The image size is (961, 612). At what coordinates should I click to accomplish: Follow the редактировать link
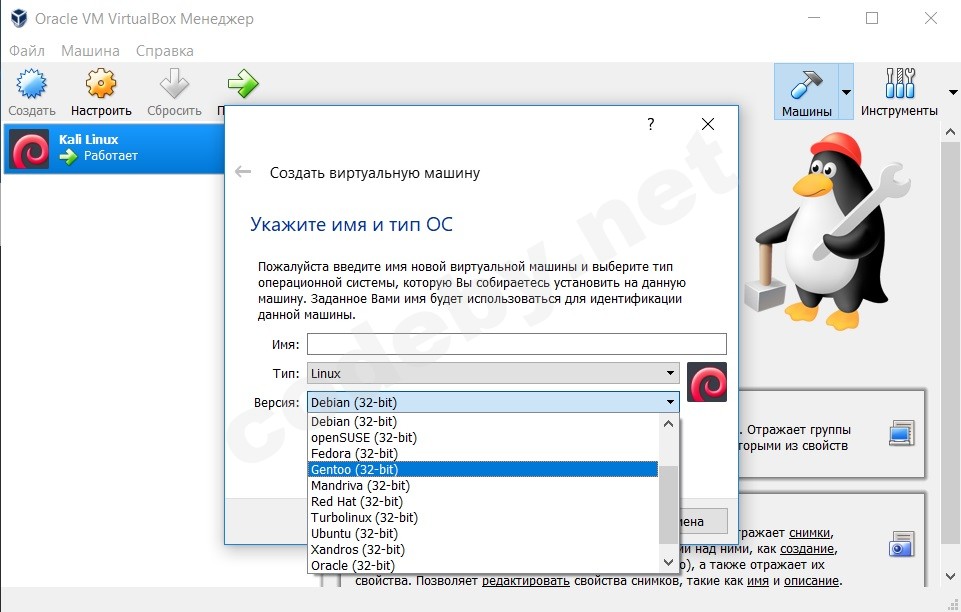pyautogui.click(x=526, y=580)
